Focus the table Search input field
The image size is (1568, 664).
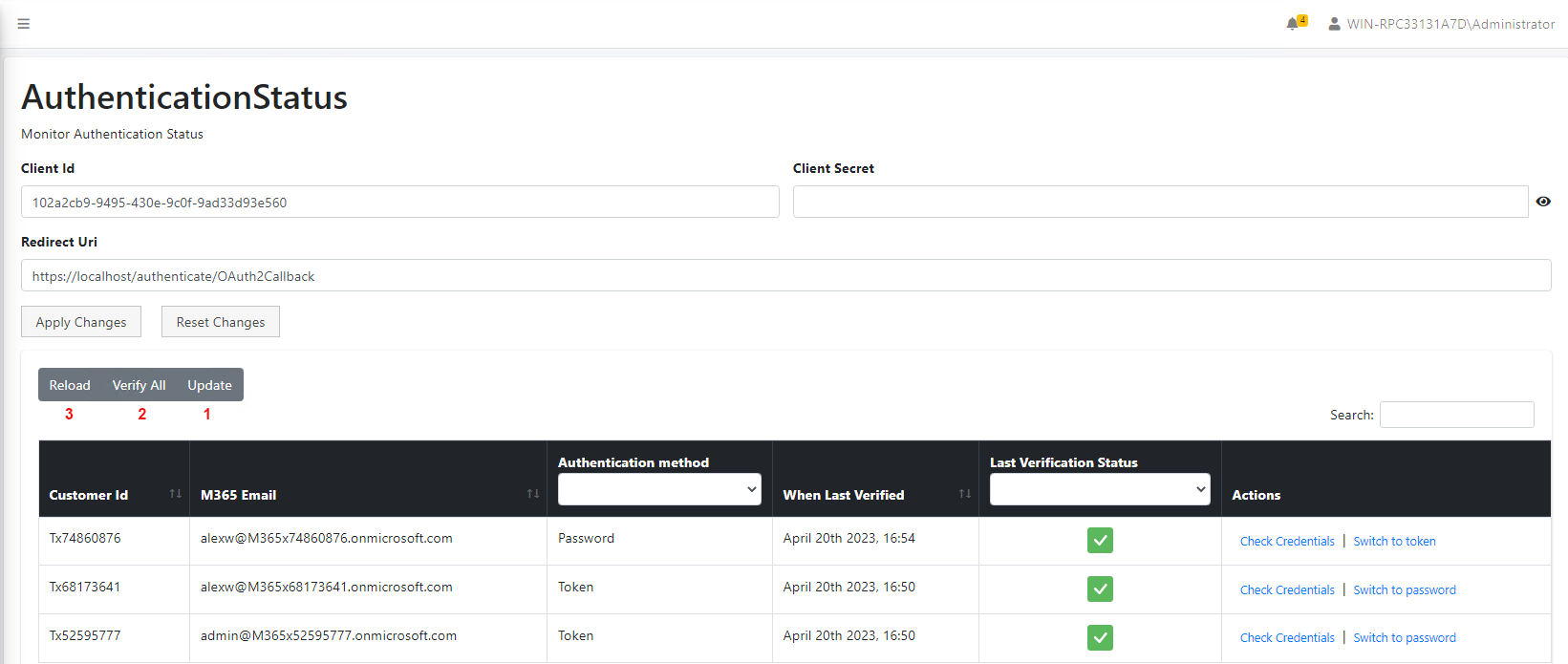(x=1456, y=415)
